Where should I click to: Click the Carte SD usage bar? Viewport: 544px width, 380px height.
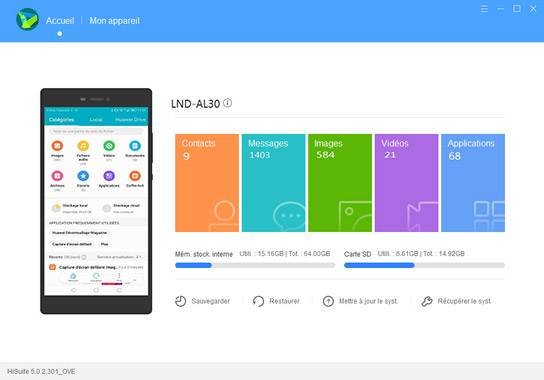pyautogui.click(x=424, y=265)
